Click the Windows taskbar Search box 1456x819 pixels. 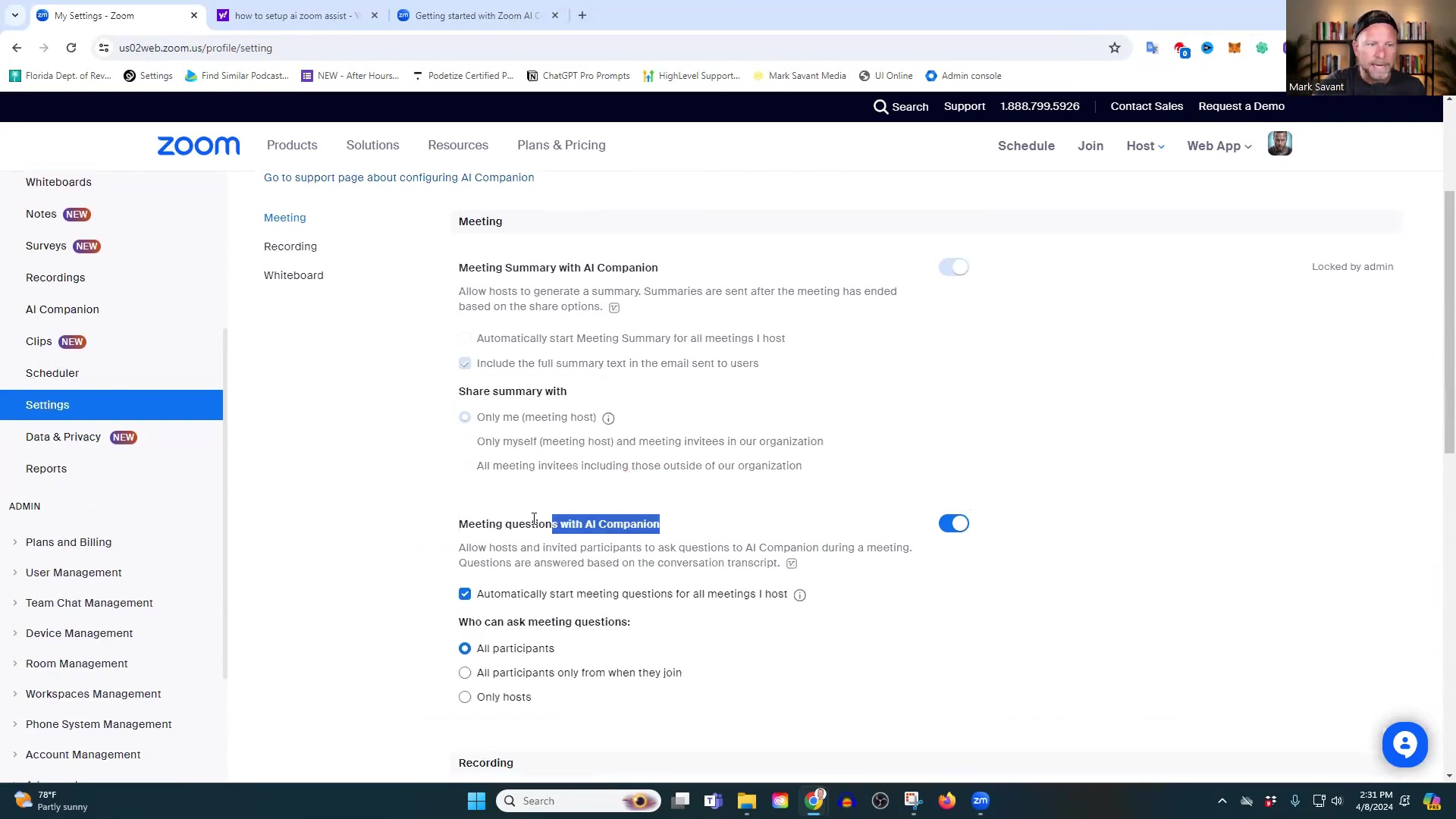click(579, 801)
